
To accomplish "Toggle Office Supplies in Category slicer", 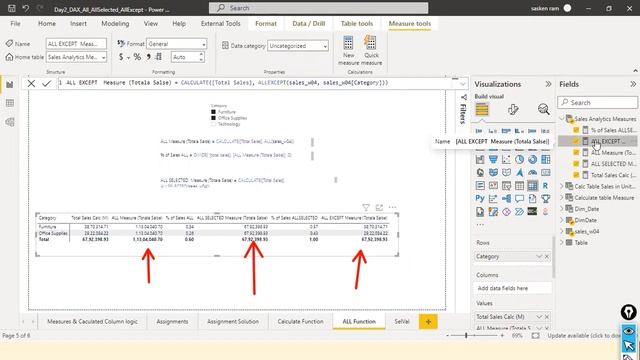I will 213,118.
